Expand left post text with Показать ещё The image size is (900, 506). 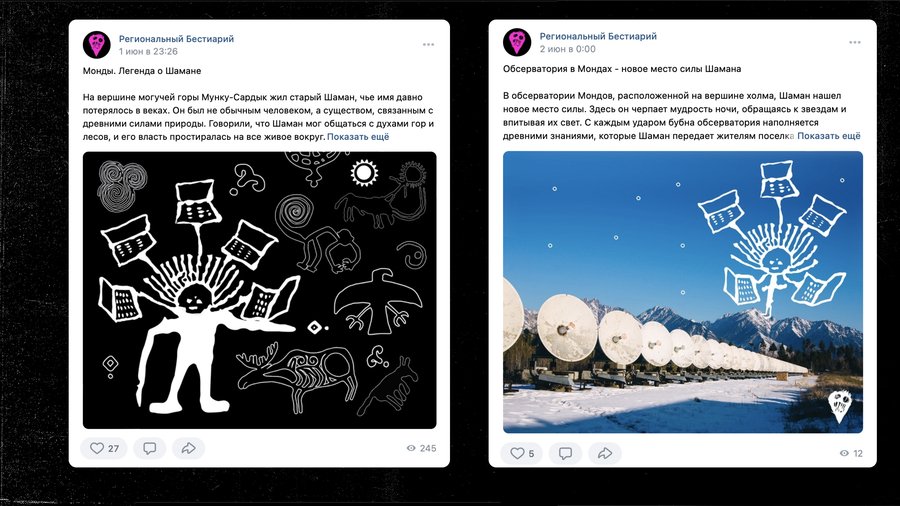[358, 137]
